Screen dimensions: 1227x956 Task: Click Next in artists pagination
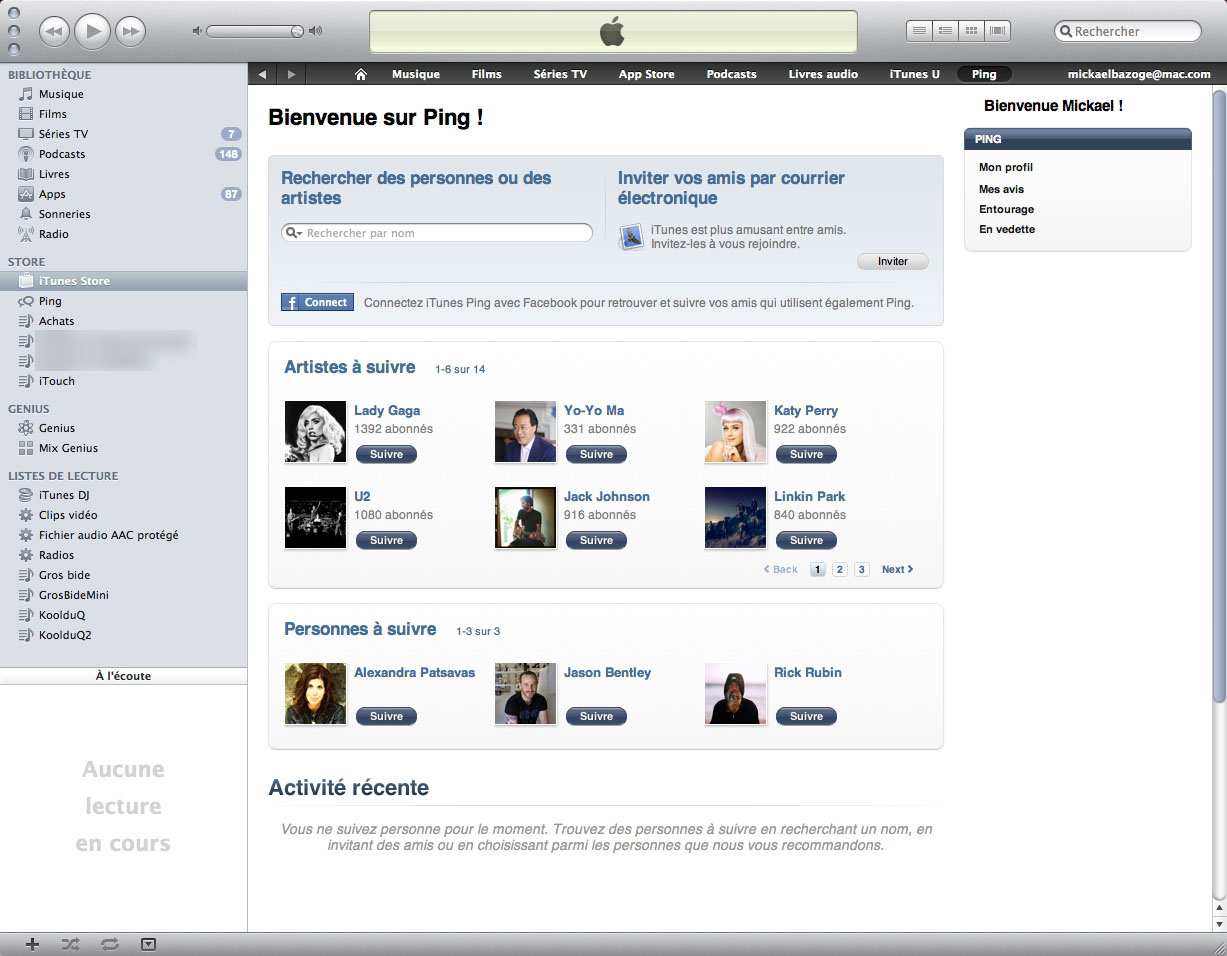pos(897,569)
